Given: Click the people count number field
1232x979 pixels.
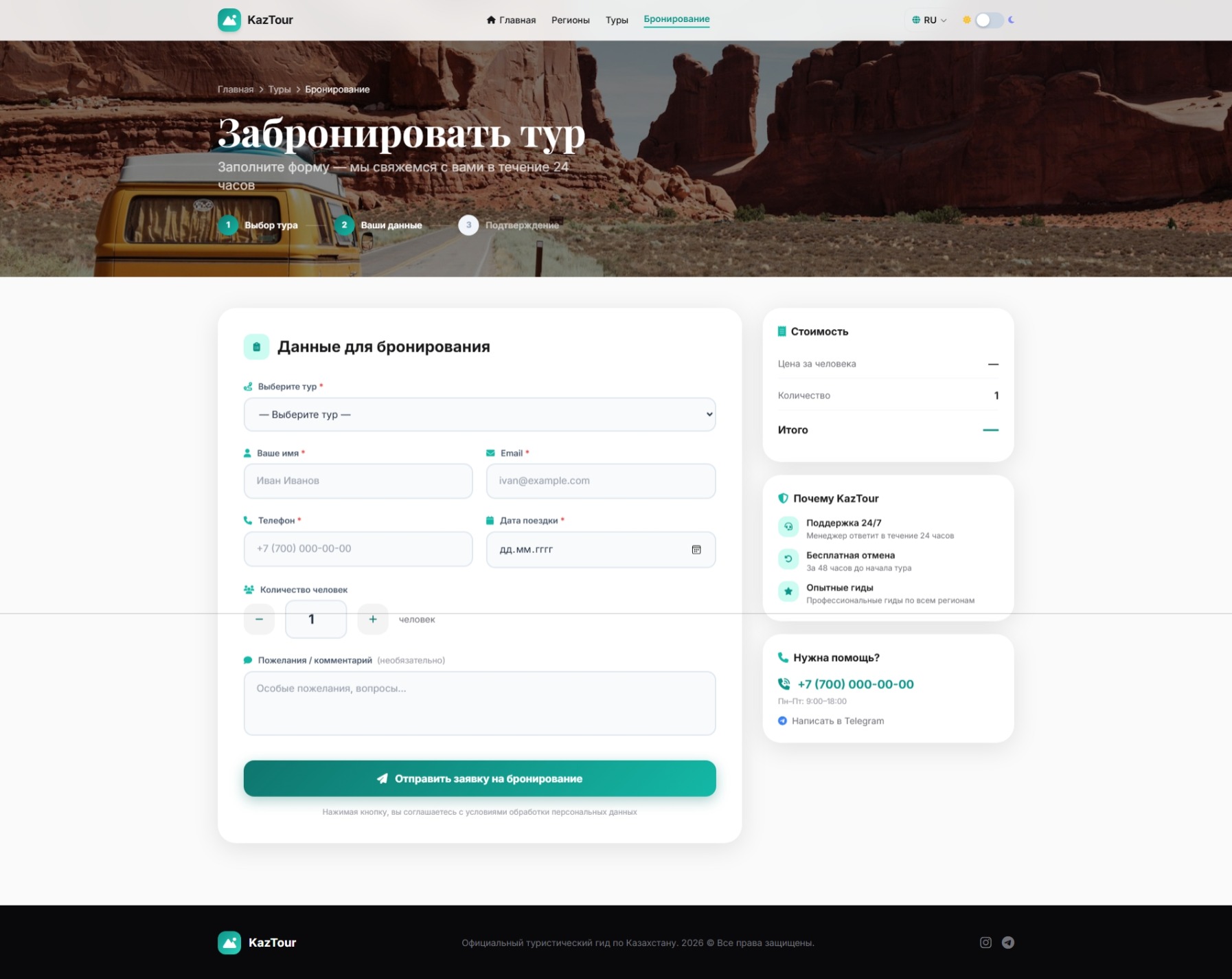Looking at the screenshot, I should point(316,619).
